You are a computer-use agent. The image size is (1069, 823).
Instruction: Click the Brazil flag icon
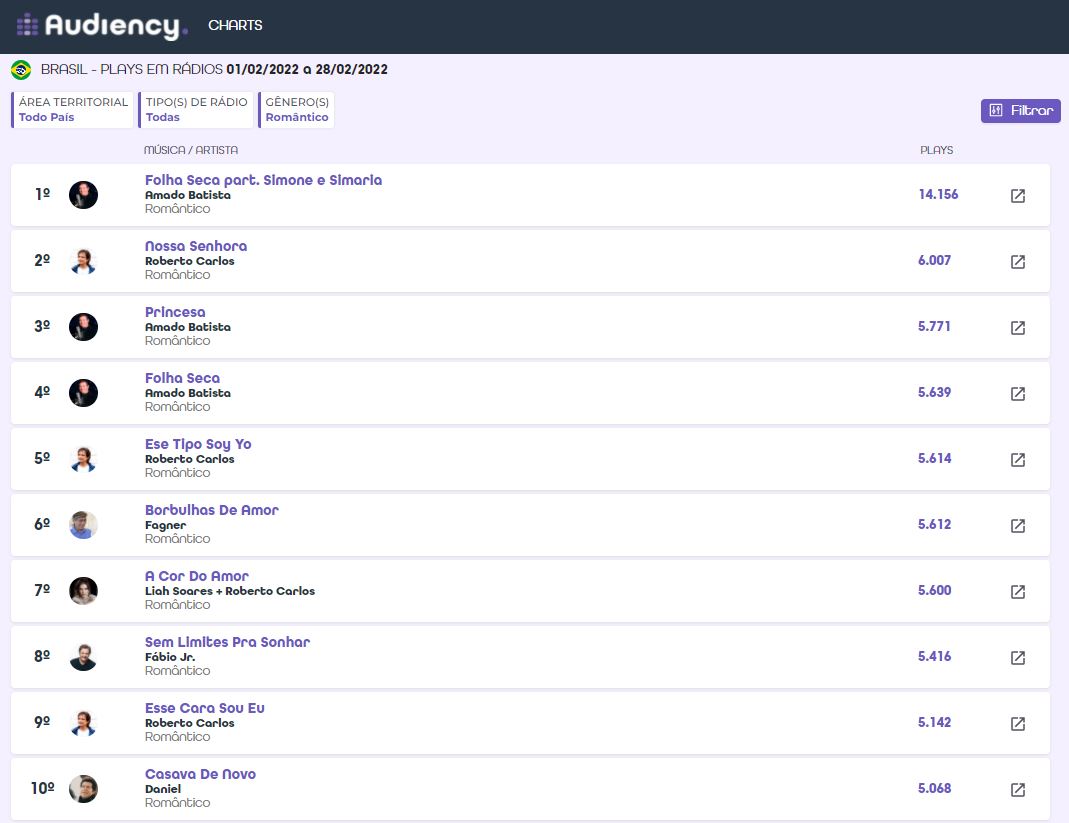click(21, 70)
